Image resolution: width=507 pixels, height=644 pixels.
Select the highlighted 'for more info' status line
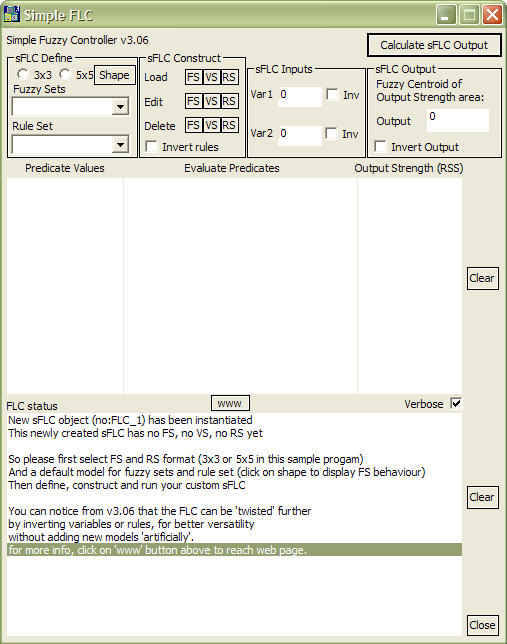(x=234, y=550)
